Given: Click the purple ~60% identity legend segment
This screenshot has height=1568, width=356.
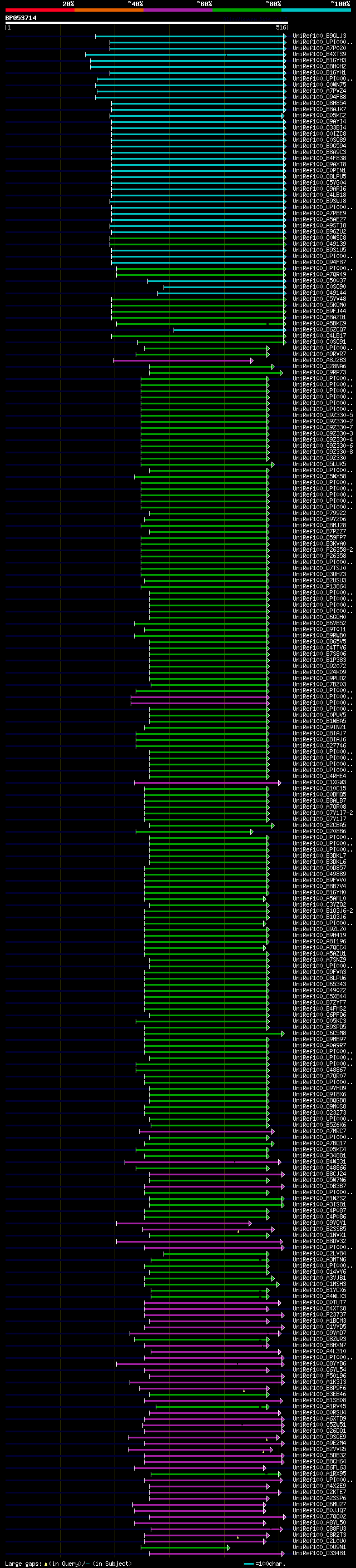Looking at the screenshot, I should 179,10.
